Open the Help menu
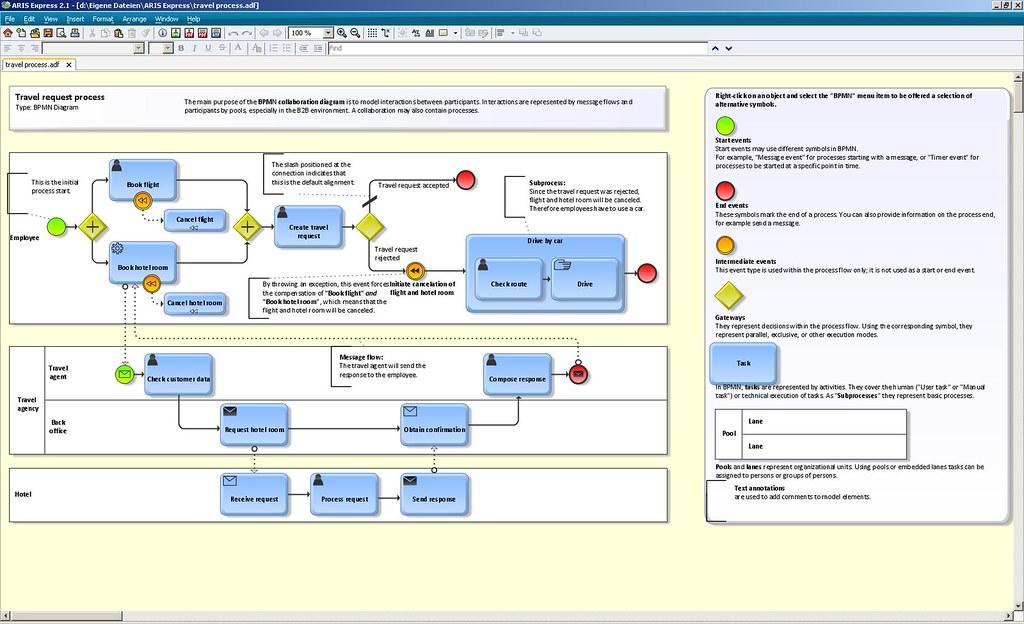 pos(193,19)
